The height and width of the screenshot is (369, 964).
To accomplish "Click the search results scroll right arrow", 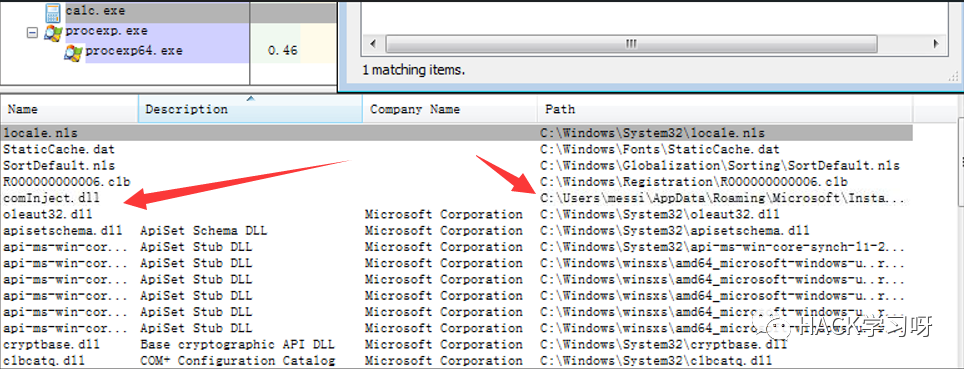I will (936, 44).
